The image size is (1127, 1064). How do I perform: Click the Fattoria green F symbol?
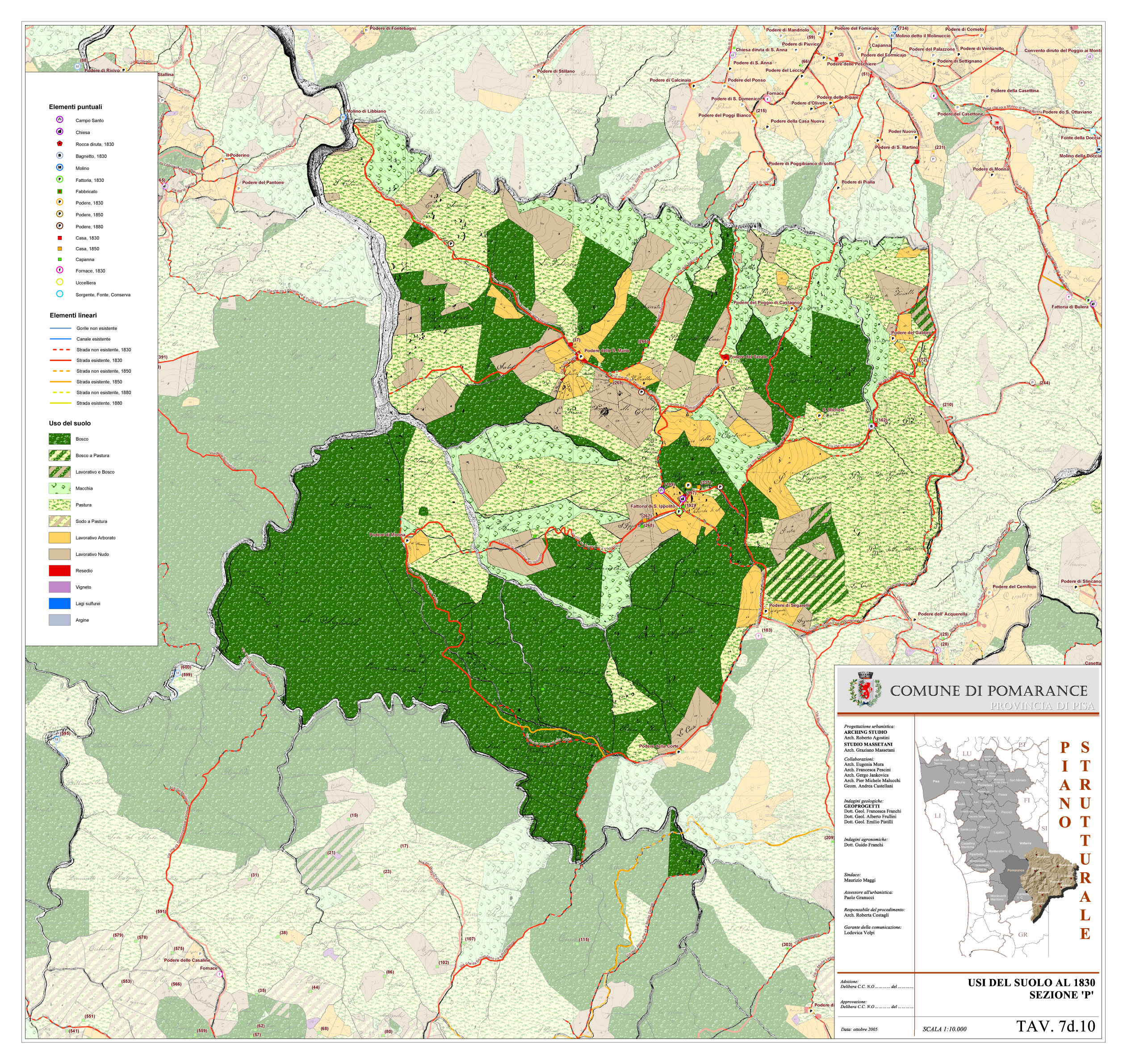click(59, 179)
